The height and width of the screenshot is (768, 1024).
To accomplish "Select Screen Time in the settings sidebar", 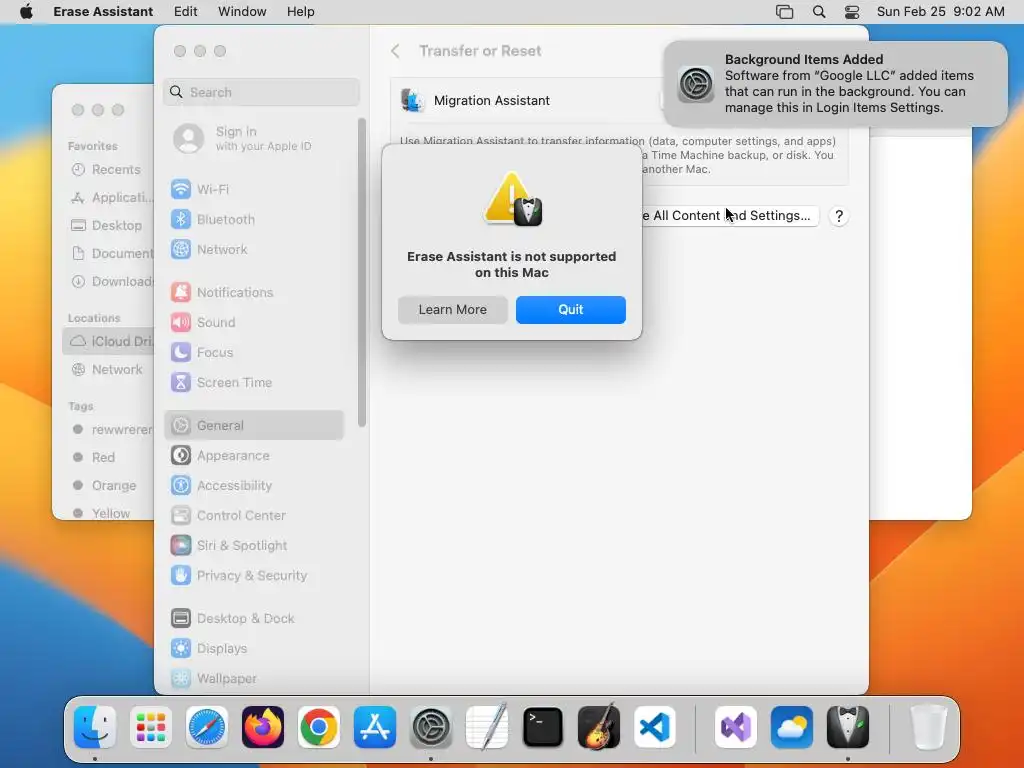I will [255, 383].
